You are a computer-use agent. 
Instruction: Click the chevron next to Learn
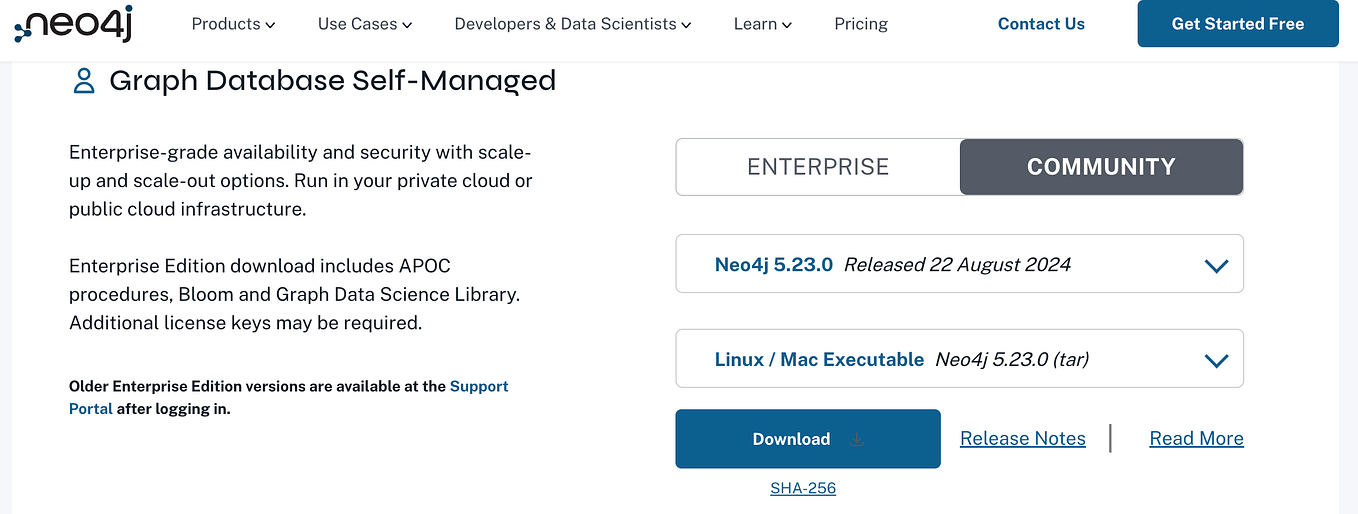point(787,25)
